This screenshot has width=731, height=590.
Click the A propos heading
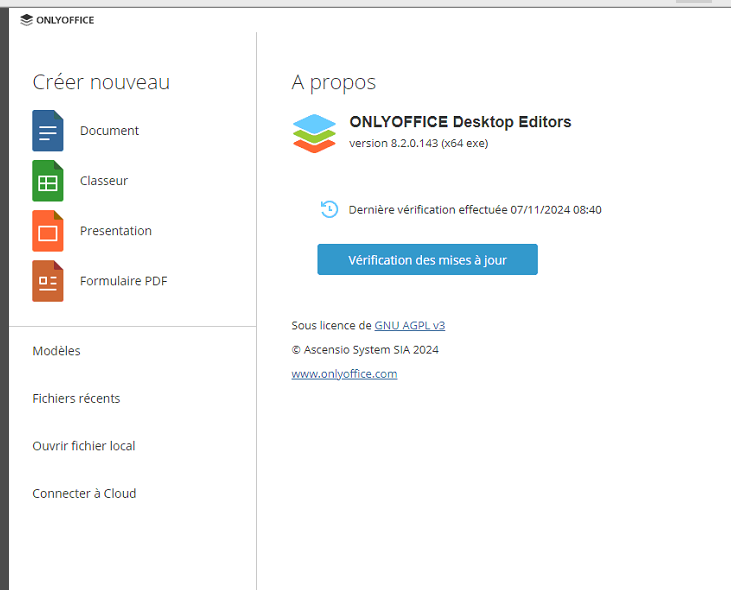tap(334, 82)
